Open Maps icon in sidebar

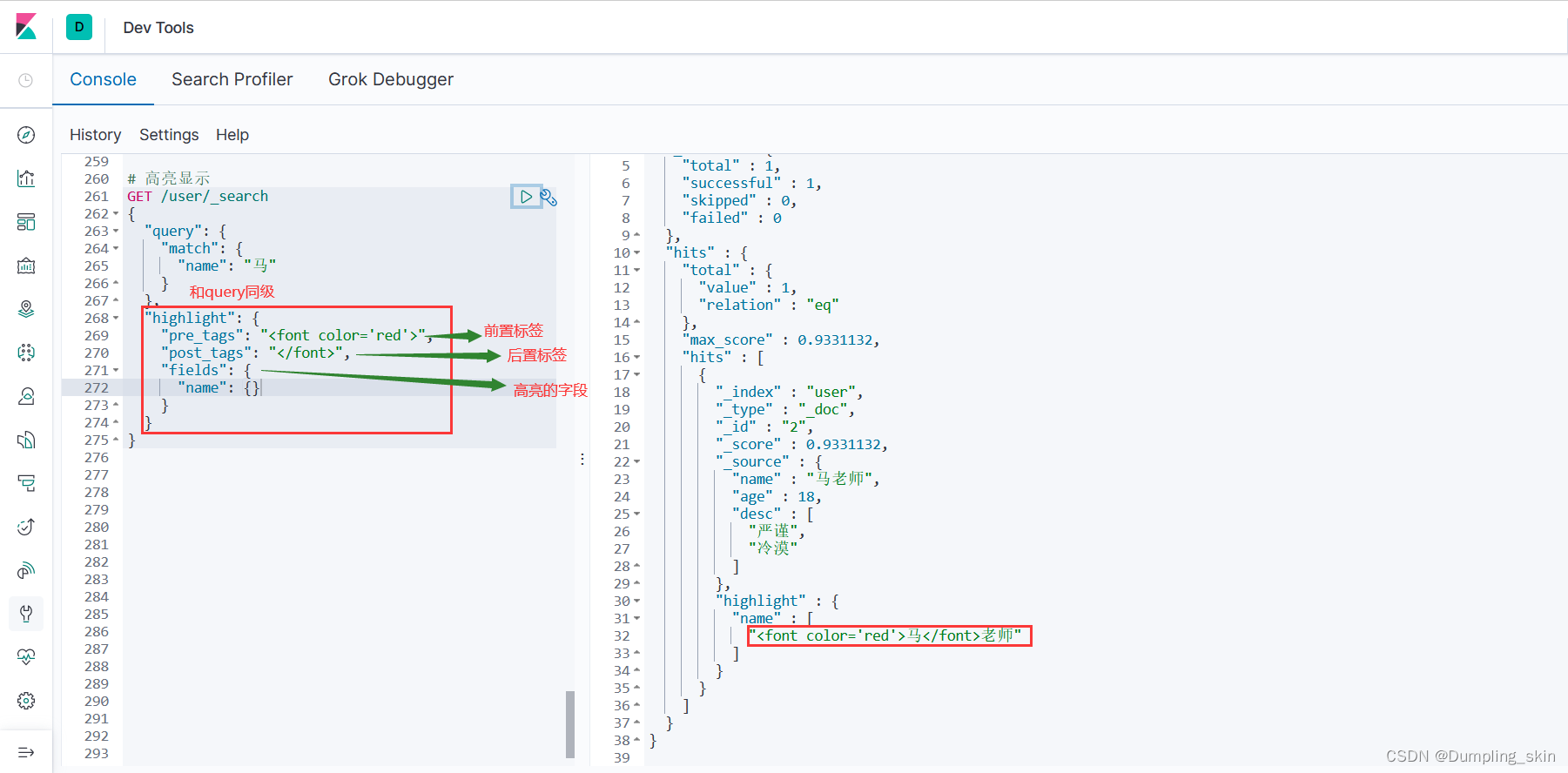pos(26,309)
